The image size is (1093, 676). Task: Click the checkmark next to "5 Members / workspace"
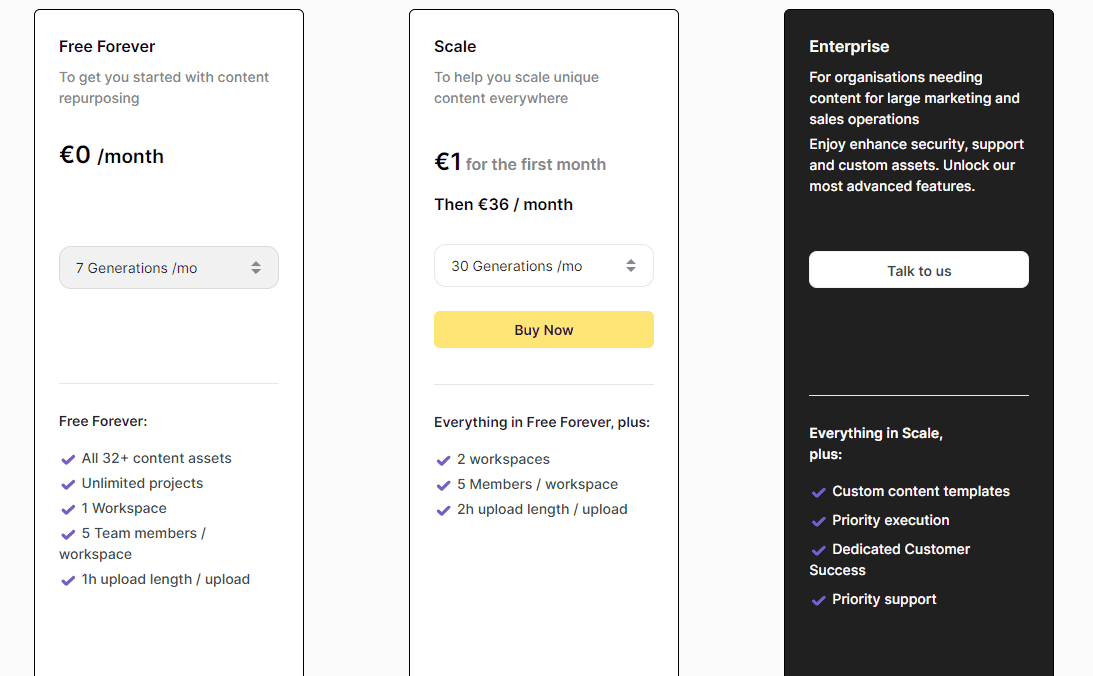click(x=443, y=484)
